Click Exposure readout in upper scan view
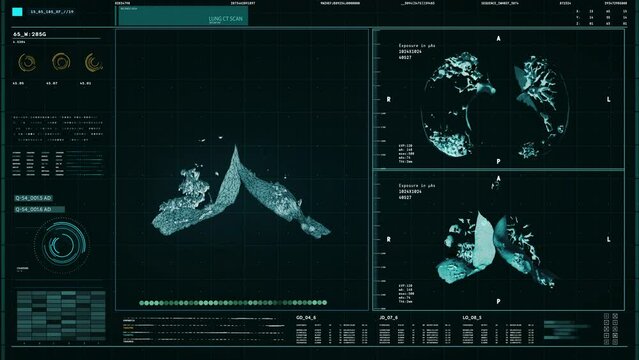This screenshot has height=360, width=639. pos(416,52)
